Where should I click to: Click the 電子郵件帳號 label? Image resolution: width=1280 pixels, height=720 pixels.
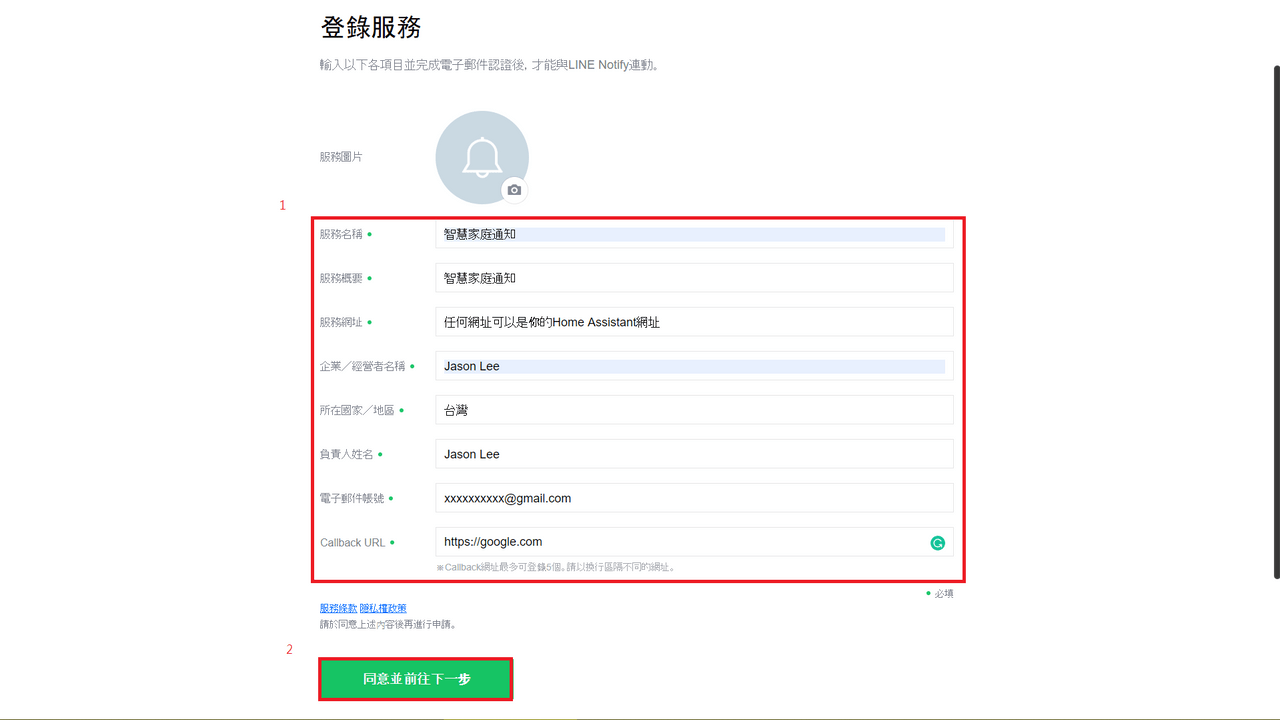point(352,498)
